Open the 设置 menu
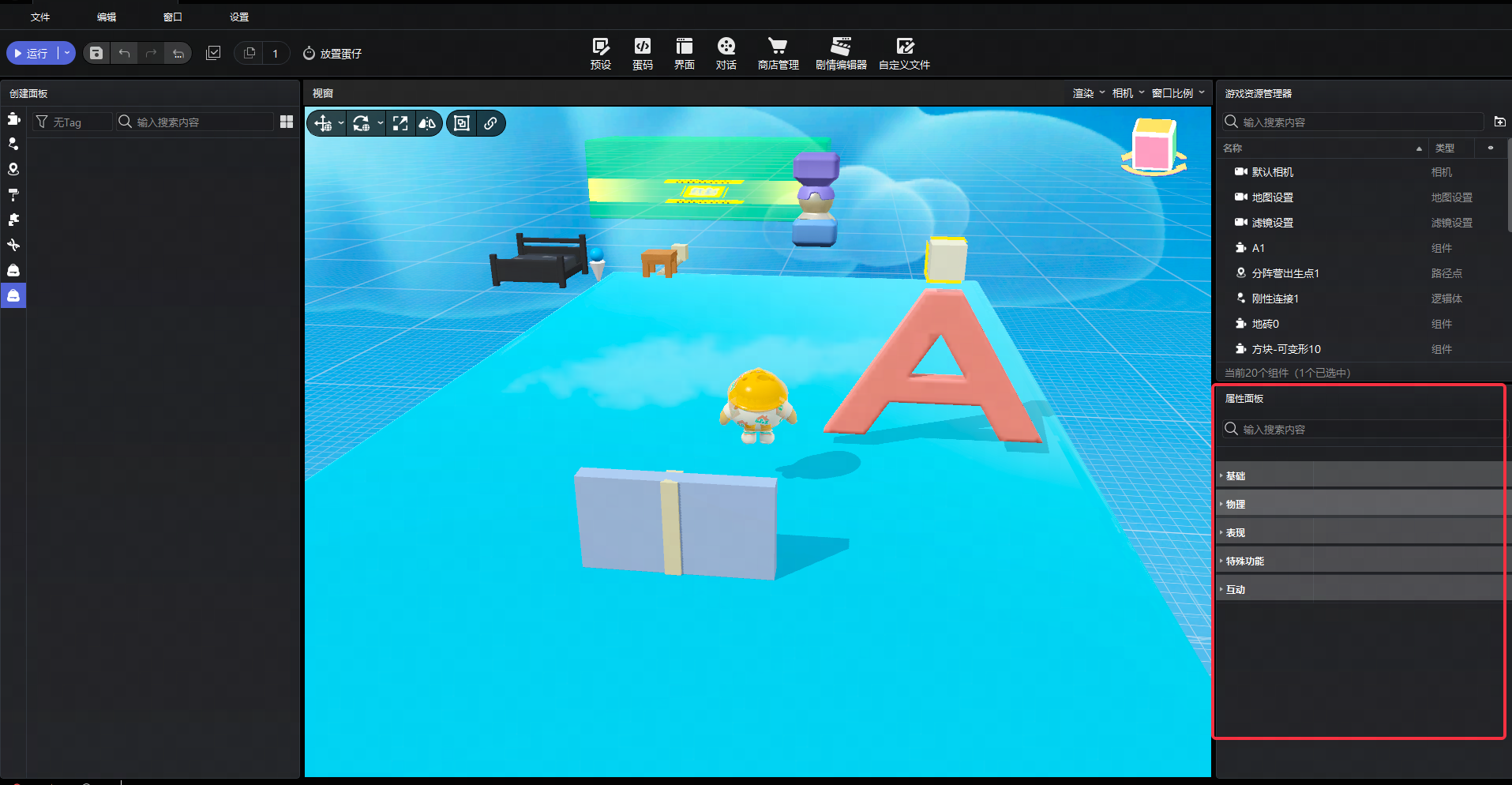 pos(239,17)
